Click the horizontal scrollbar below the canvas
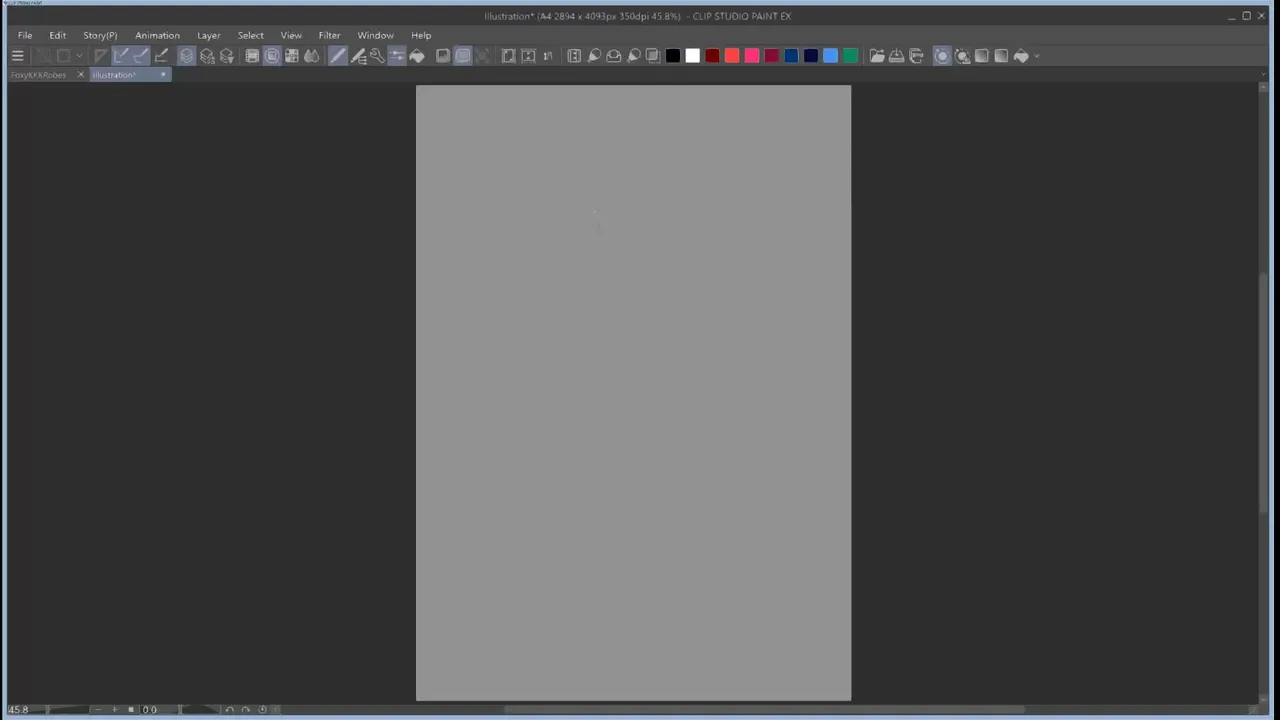Image resolution: width=1280 pixels, height=720 pixels. click(765, 710)
